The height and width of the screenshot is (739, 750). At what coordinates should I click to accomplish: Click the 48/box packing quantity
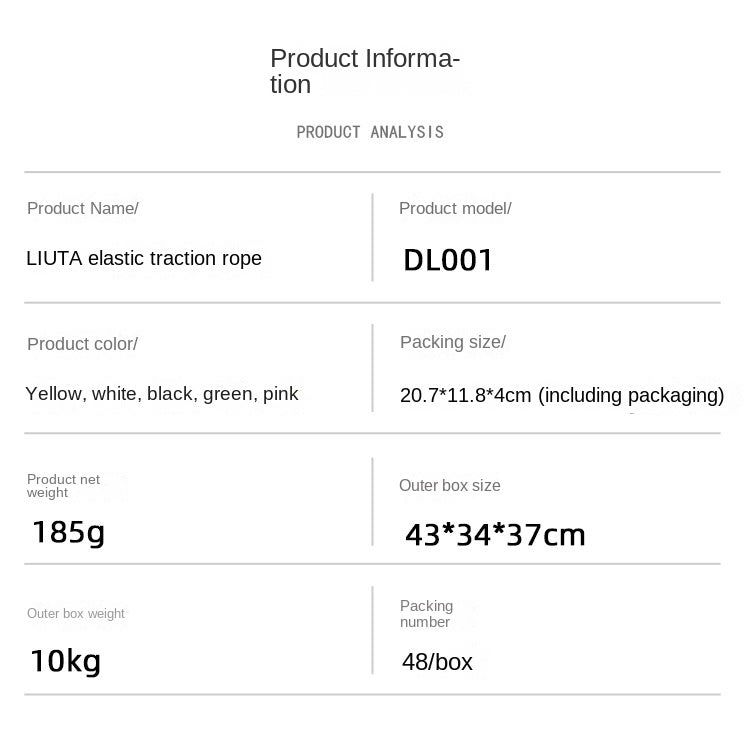pyautogui.click(x=436, y=662)
